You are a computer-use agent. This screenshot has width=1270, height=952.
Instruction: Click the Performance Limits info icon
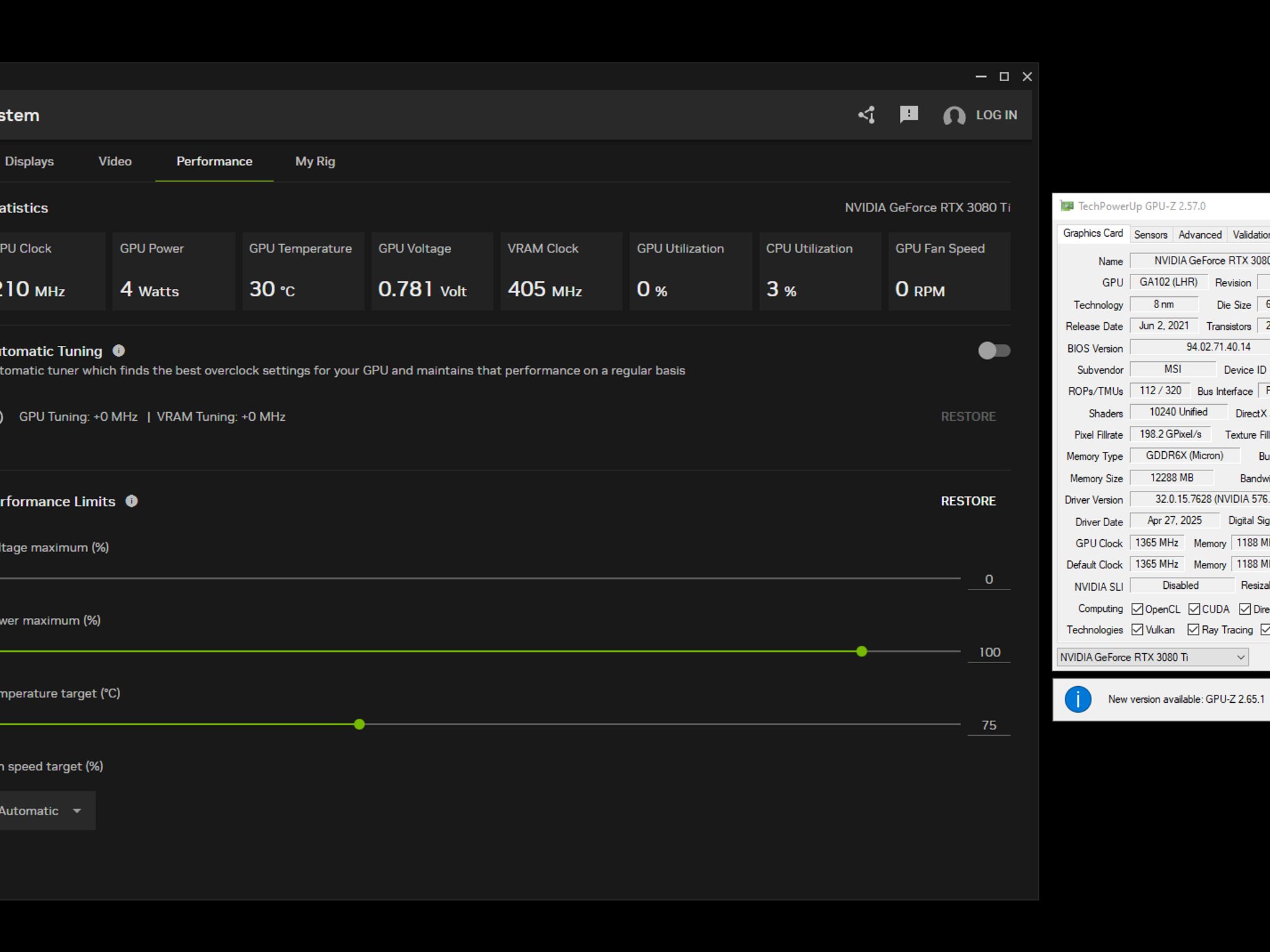pyautogui.click(x=131, y=501)
